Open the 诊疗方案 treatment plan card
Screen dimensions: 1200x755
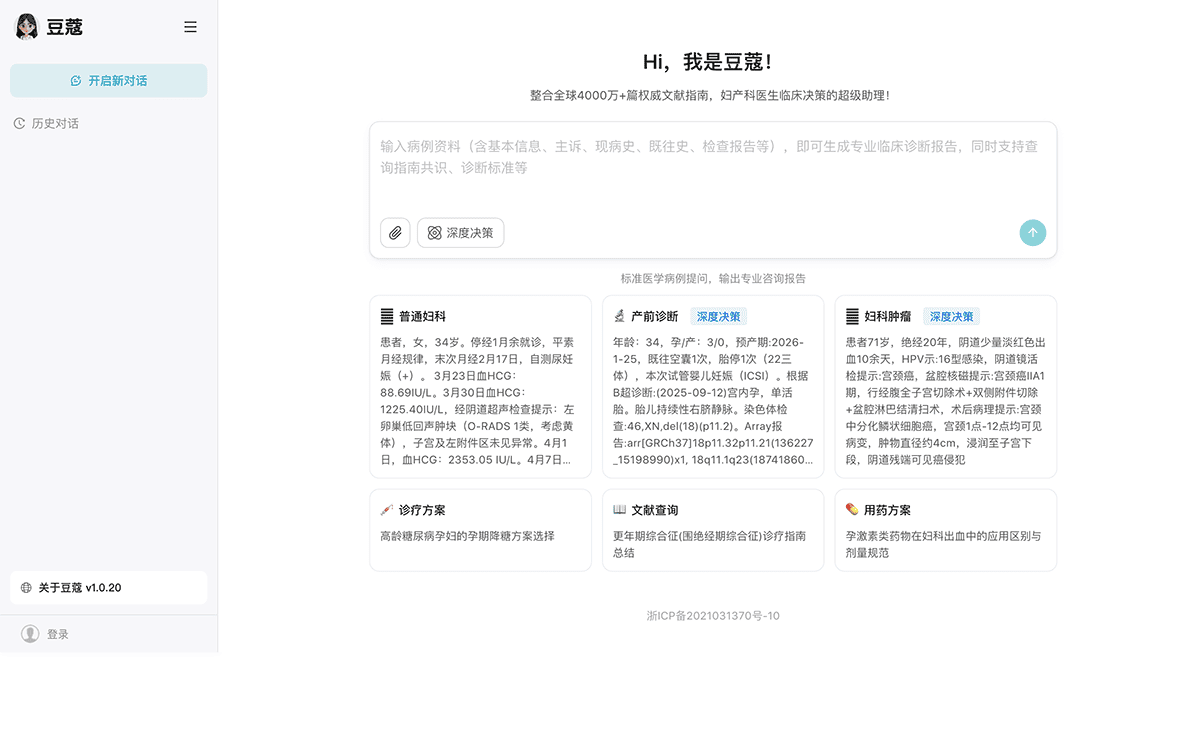480,530
